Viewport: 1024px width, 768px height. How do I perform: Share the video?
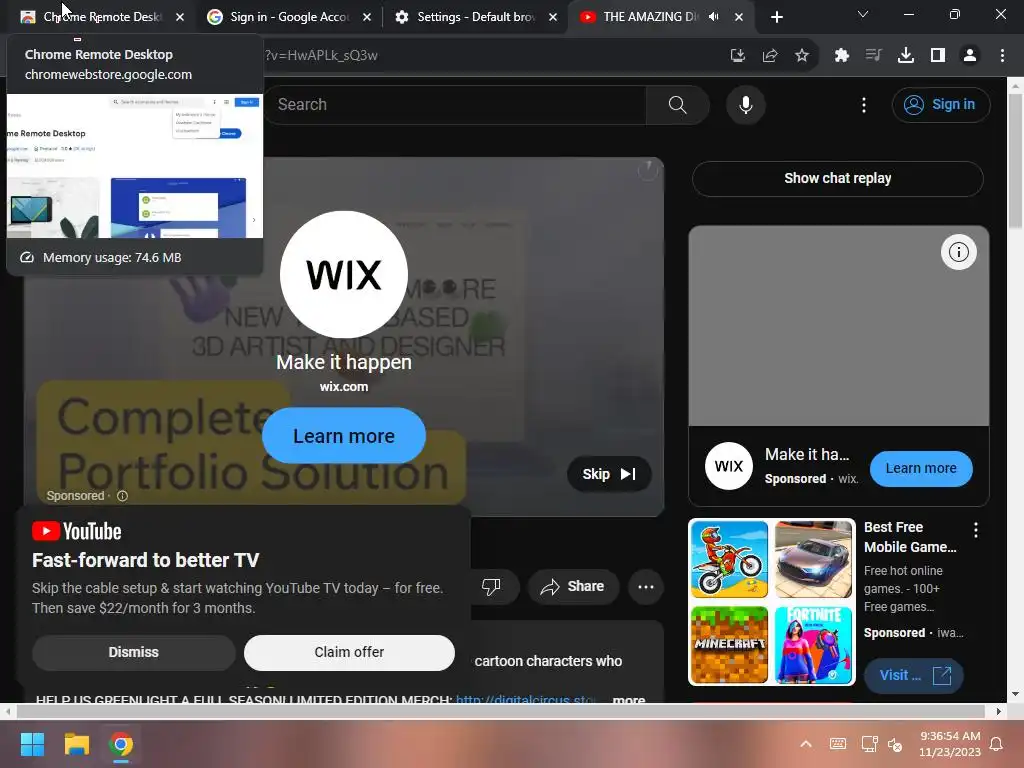[x=573, y=586]
